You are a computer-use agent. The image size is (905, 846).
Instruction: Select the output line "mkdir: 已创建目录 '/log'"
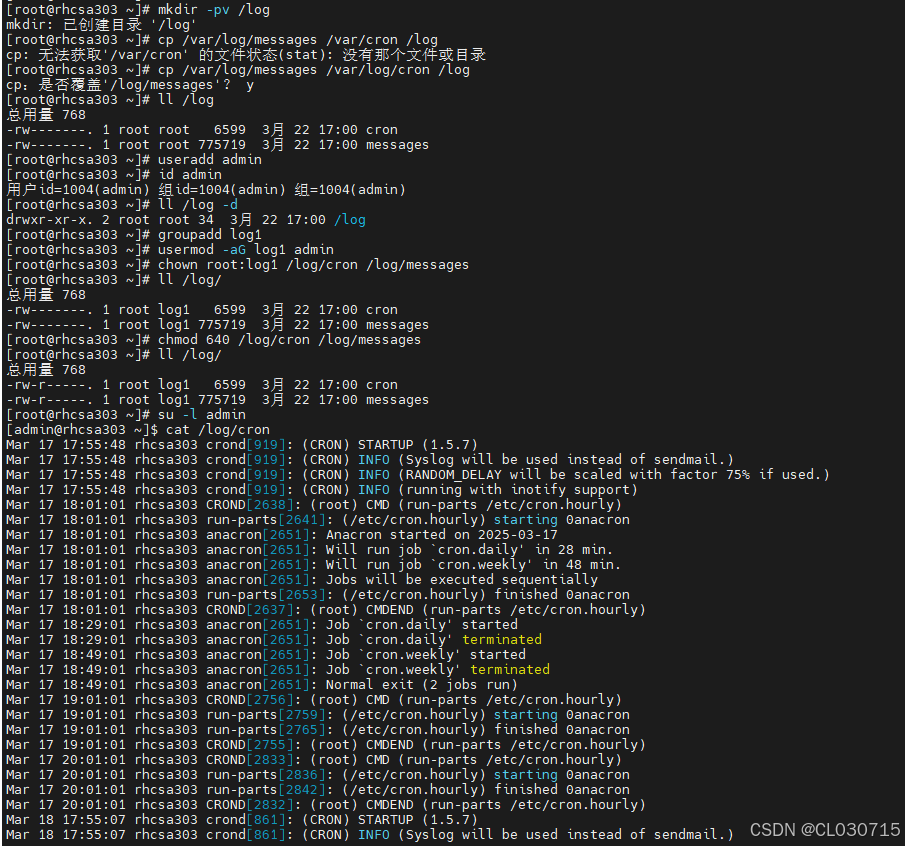coord(102,25)
